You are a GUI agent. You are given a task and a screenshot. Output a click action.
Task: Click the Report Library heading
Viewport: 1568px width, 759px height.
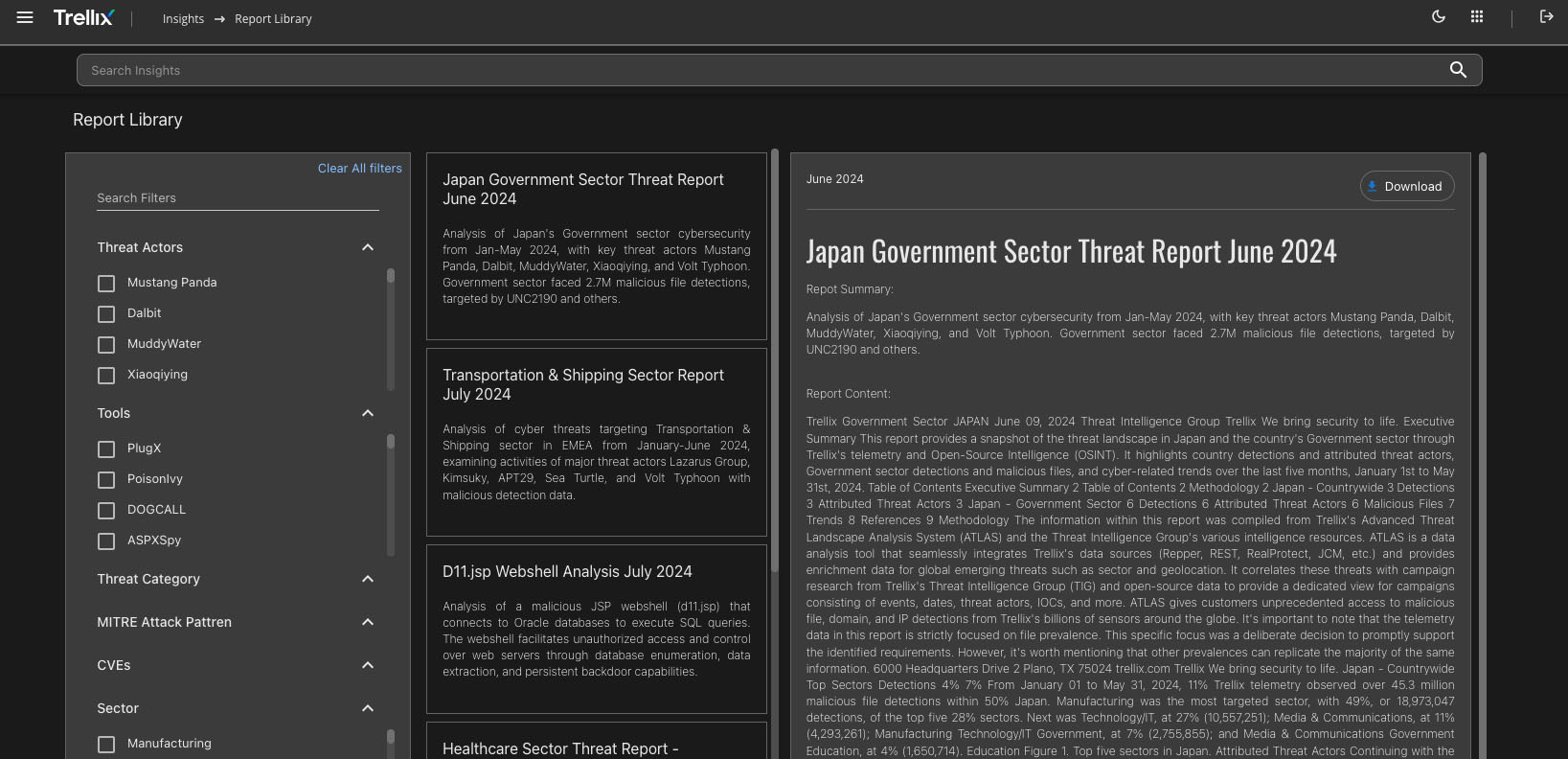(127, 120)
